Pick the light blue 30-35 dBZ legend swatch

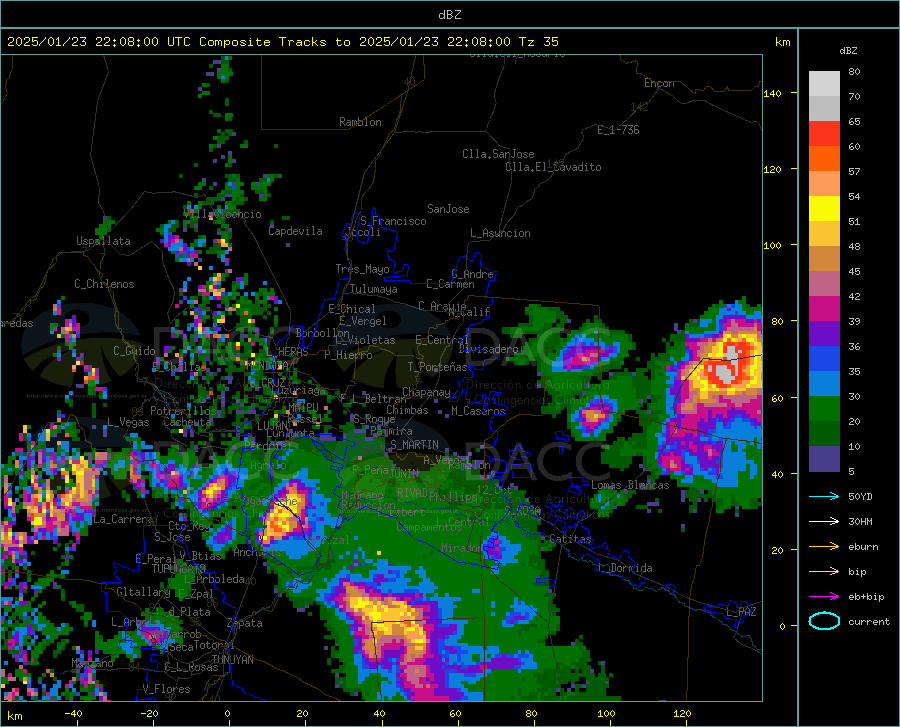point(824,384)
